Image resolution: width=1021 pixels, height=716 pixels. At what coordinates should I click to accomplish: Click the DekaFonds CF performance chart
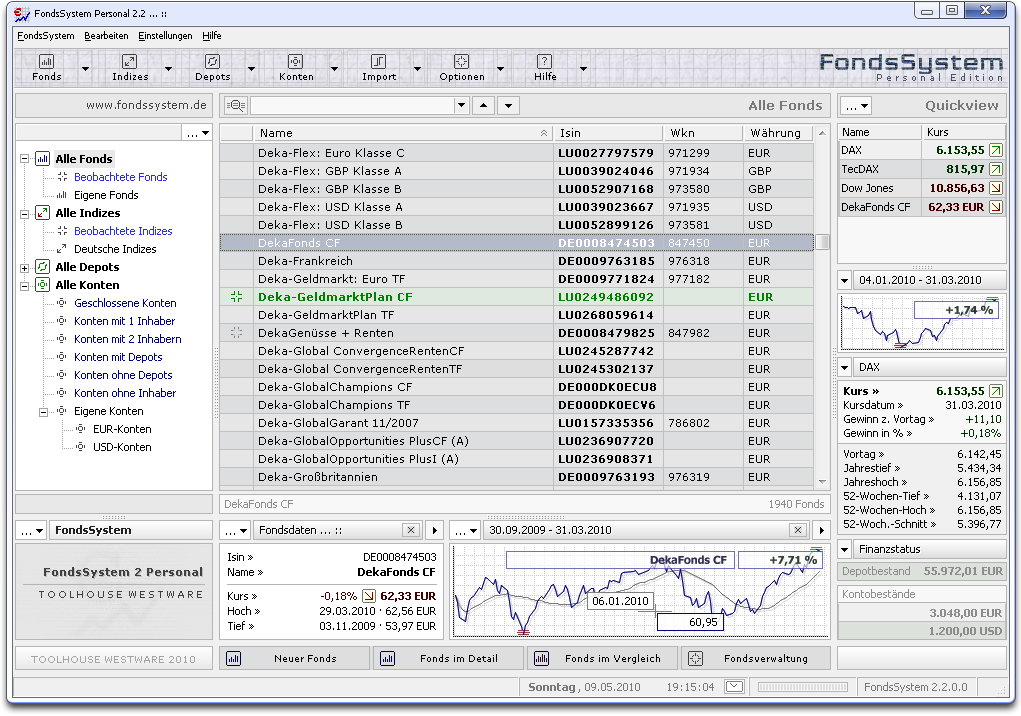(x=641, y=592)
